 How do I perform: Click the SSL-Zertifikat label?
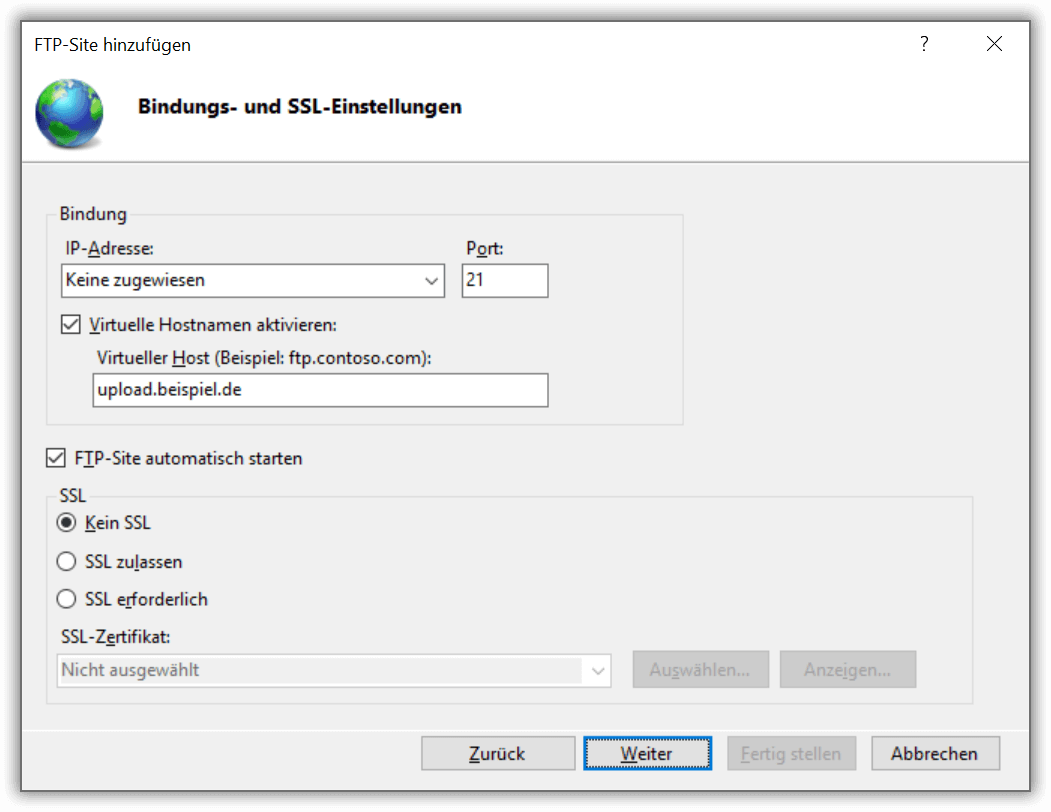click(x=115, y=636)
